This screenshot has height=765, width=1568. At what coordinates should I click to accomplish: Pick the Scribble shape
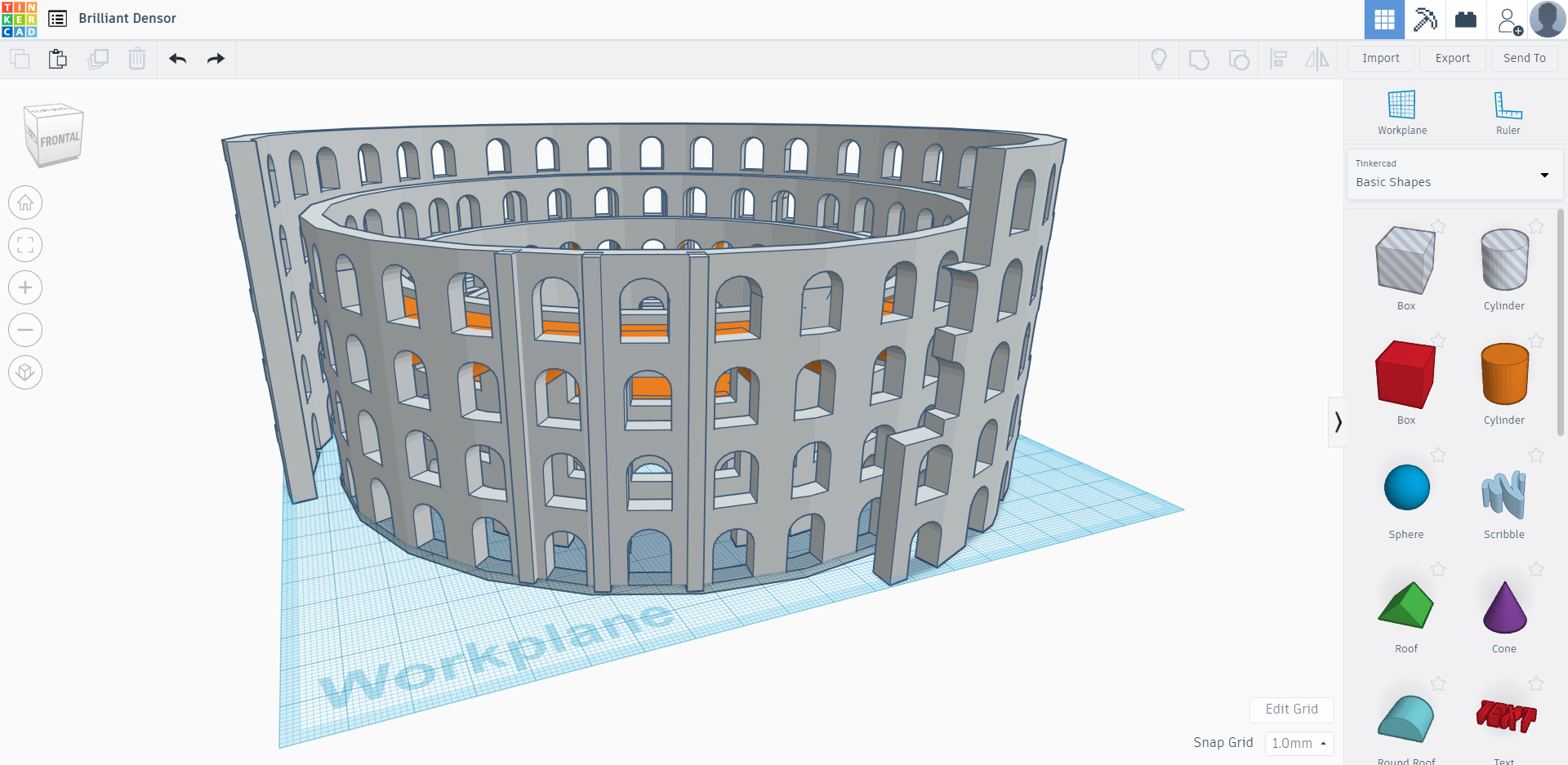[x=1503, y=494]
